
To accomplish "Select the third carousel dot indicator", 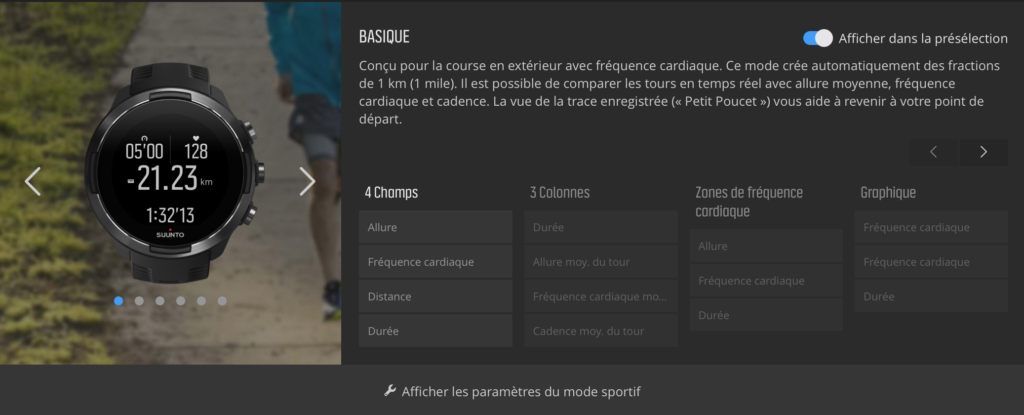I will 160,301.
